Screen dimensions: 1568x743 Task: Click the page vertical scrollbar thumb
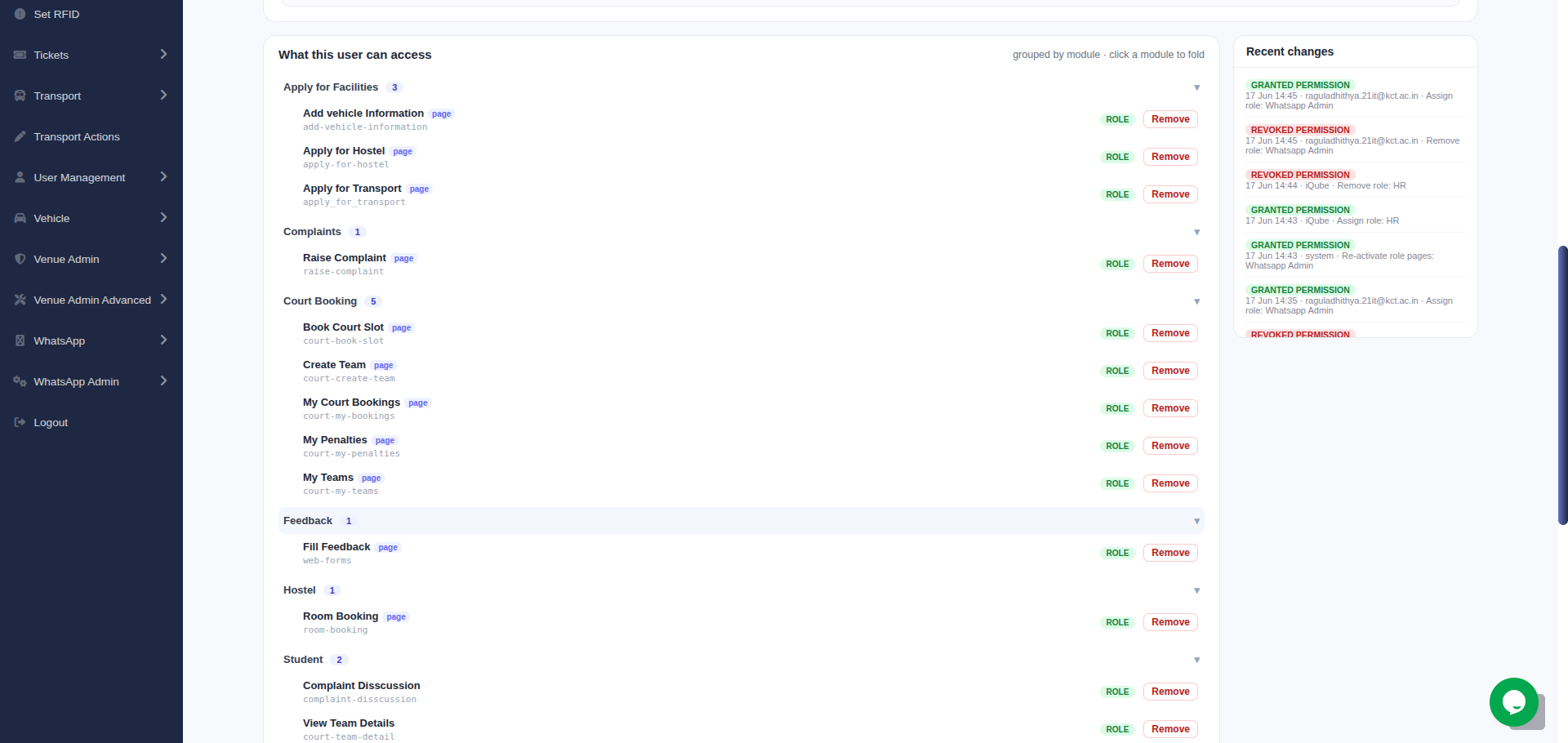1562,385
